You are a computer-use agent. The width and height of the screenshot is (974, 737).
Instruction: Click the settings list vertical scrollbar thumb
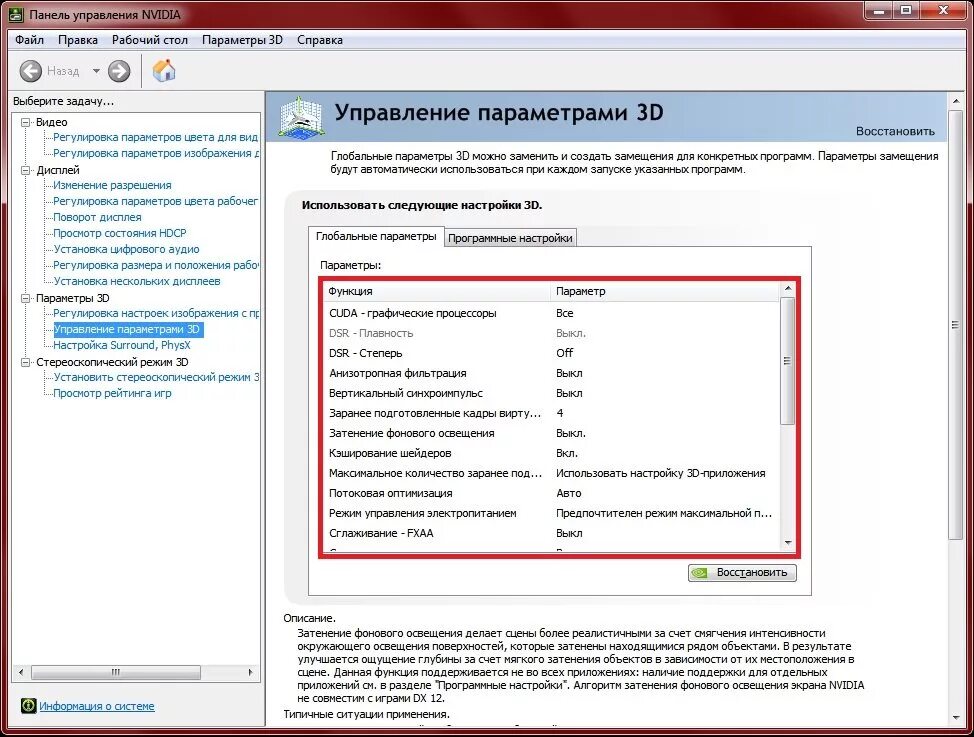coord(788,360)
